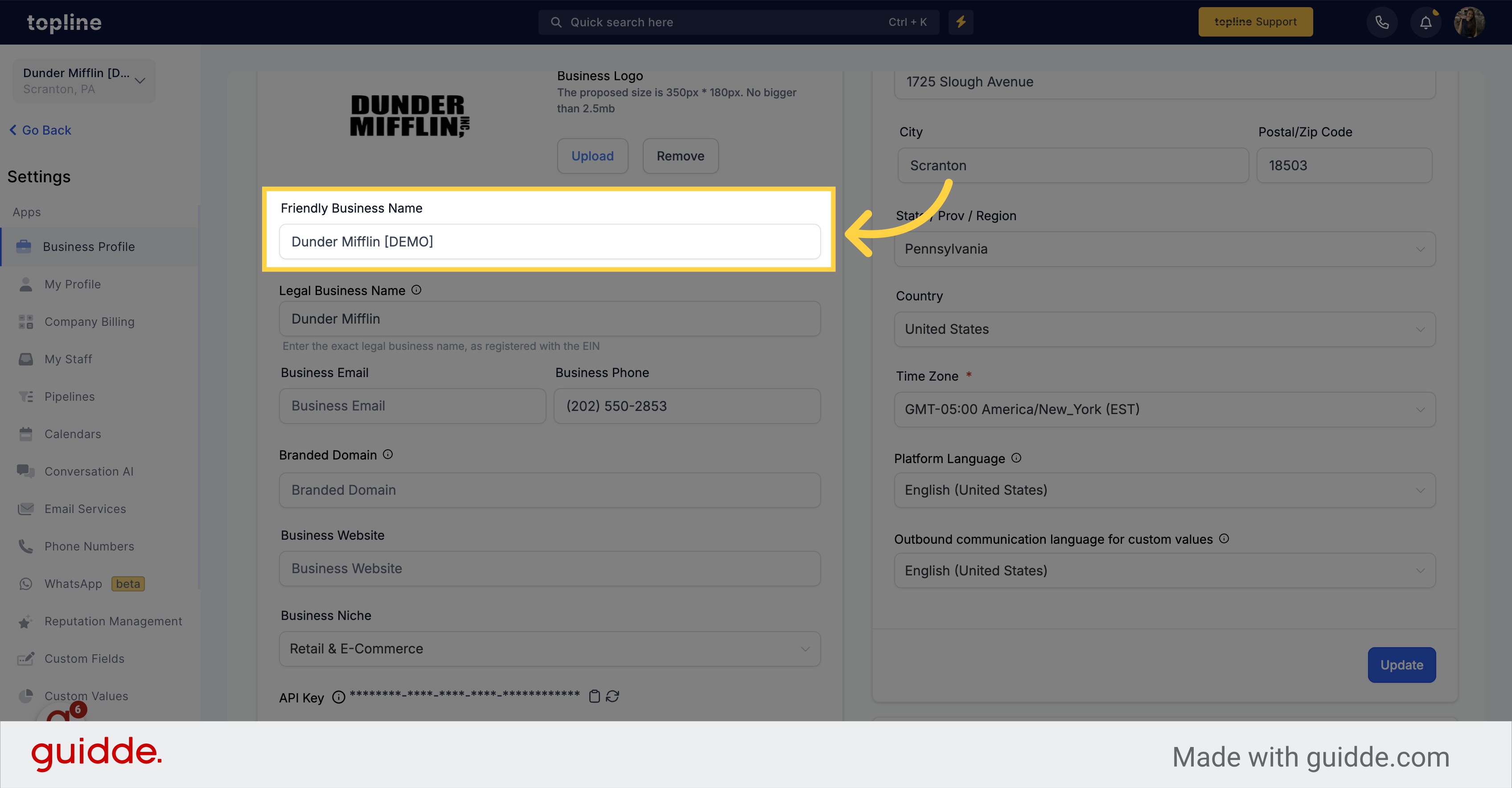The height and width of the screenshot is (788, 1512).
Task: Click the Conversation AI sidebar icon
Action: pos(25,471)
